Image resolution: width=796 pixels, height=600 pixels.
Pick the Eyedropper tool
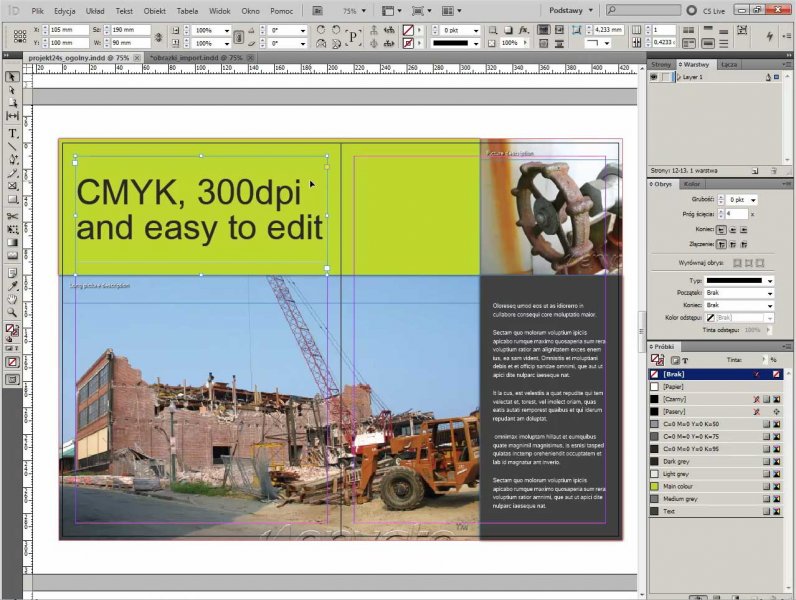[13, 285]
